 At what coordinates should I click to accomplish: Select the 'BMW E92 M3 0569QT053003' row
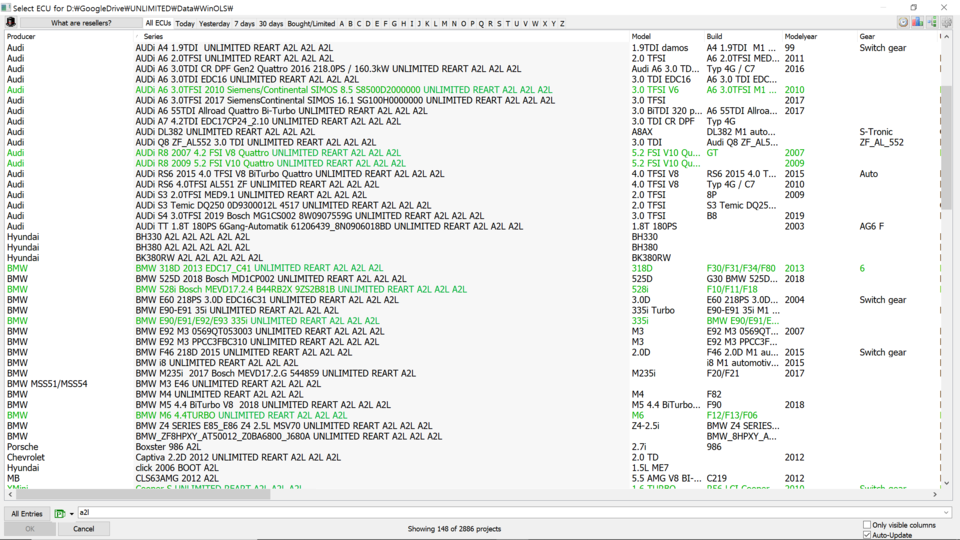(471, 331)
